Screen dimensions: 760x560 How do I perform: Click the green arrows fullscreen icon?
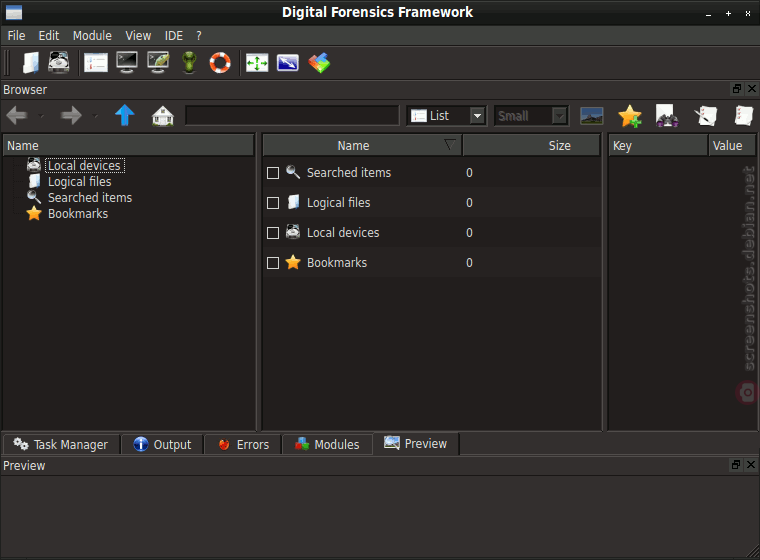click(257, 63)
